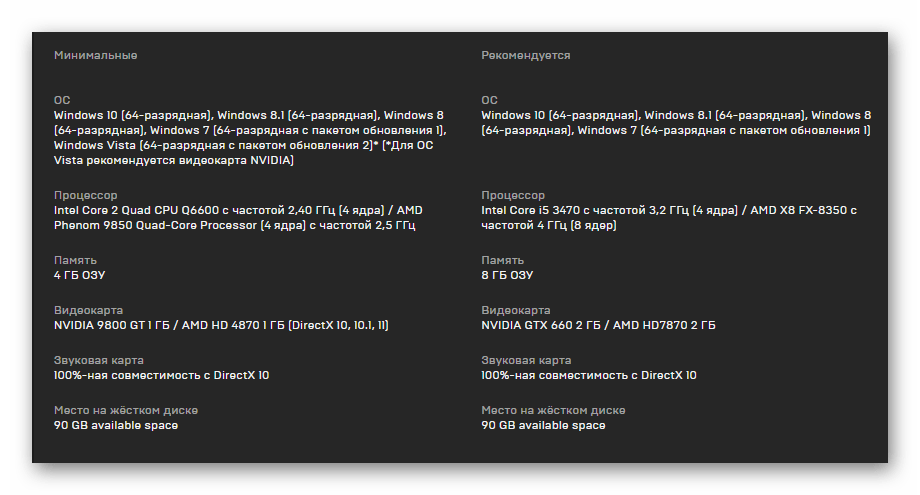Viewport: 920px width, 495px height.
Task: Click the ОС label under Рекомендуется
Action: click(x=489, y=100)
